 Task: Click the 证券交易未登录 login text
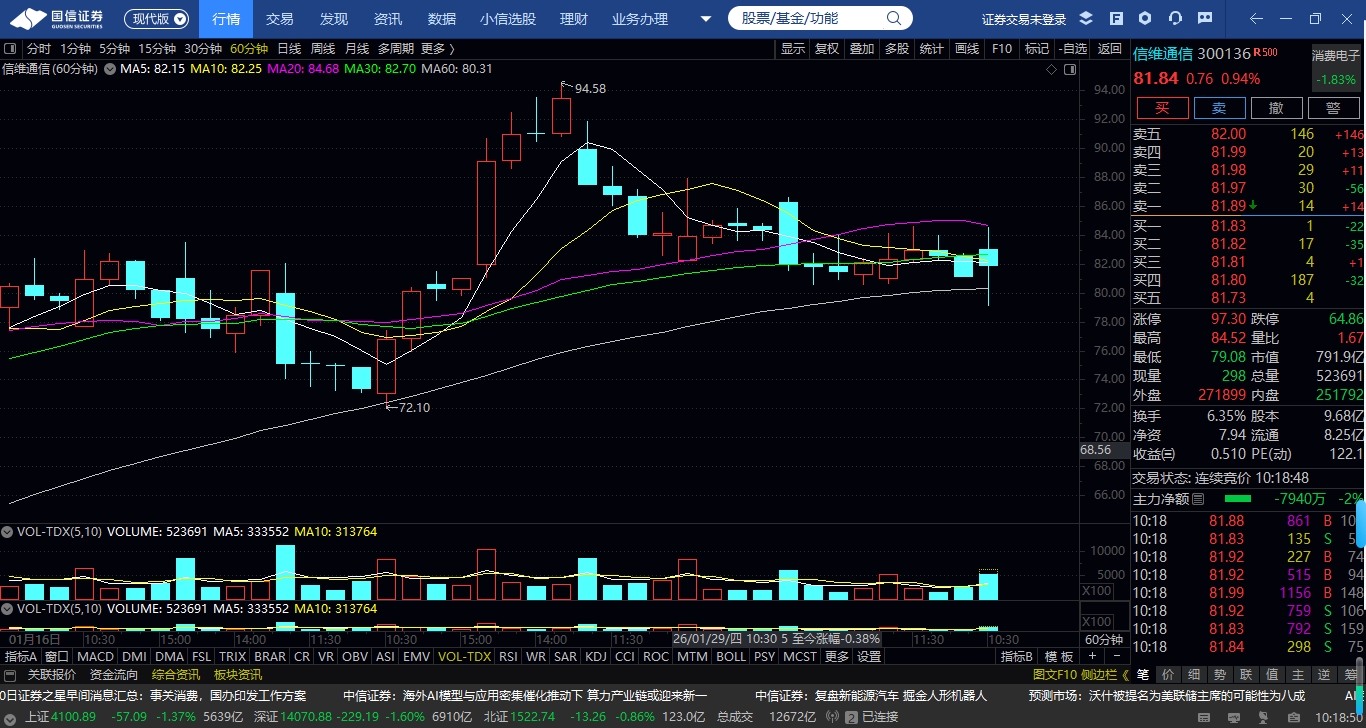pyautogui.click(x=1024, y=19)
